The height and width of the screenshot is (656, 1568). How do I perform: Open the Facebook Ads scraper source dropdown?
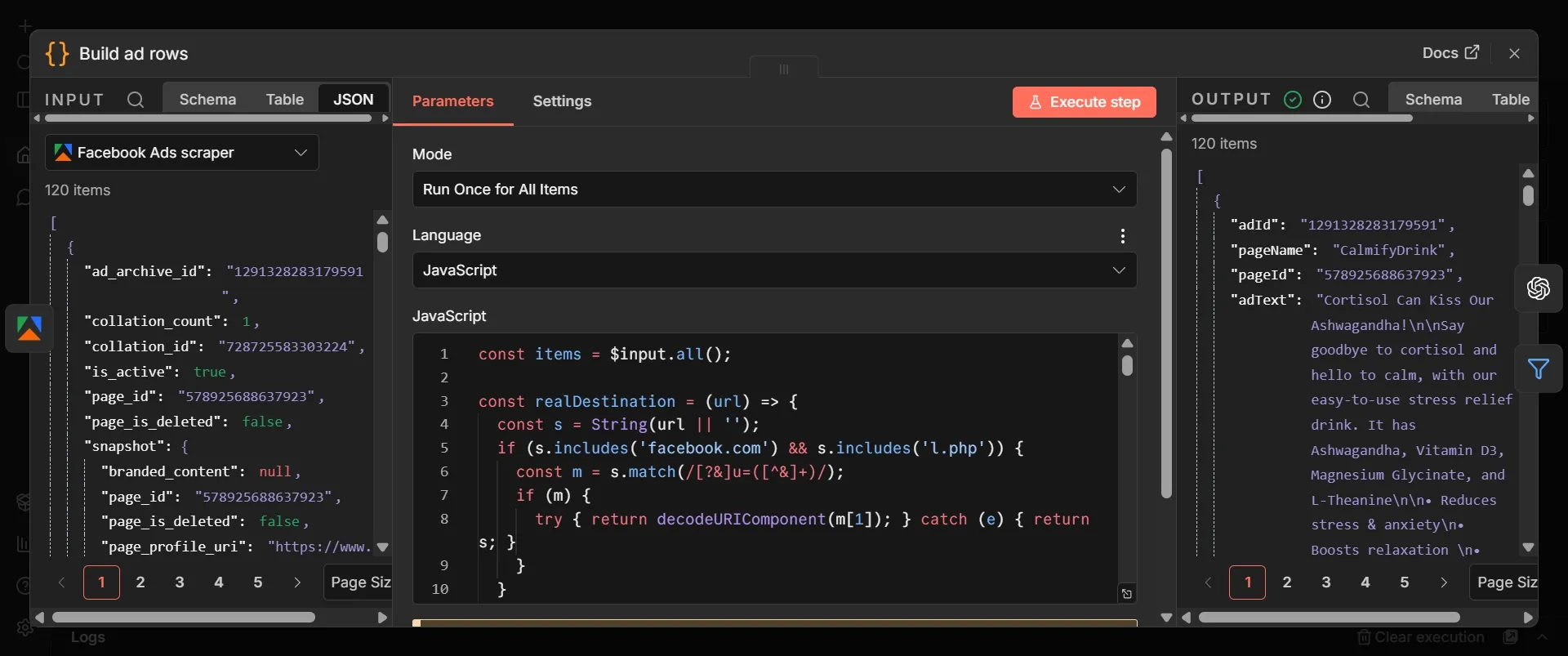[182, 153]
